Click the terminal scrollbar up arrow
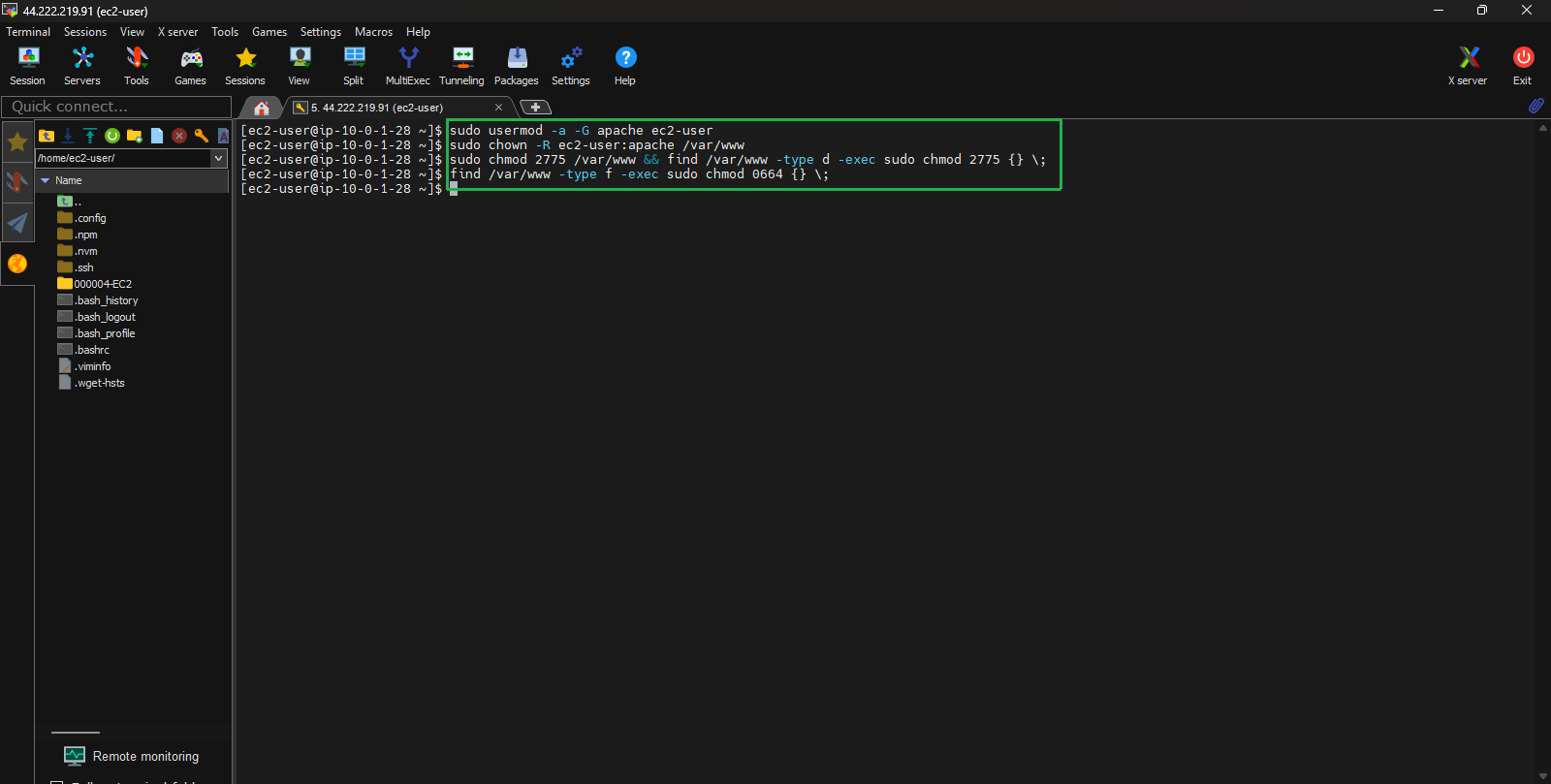Screen dimensions: 1551x784 pos(1542,128)
